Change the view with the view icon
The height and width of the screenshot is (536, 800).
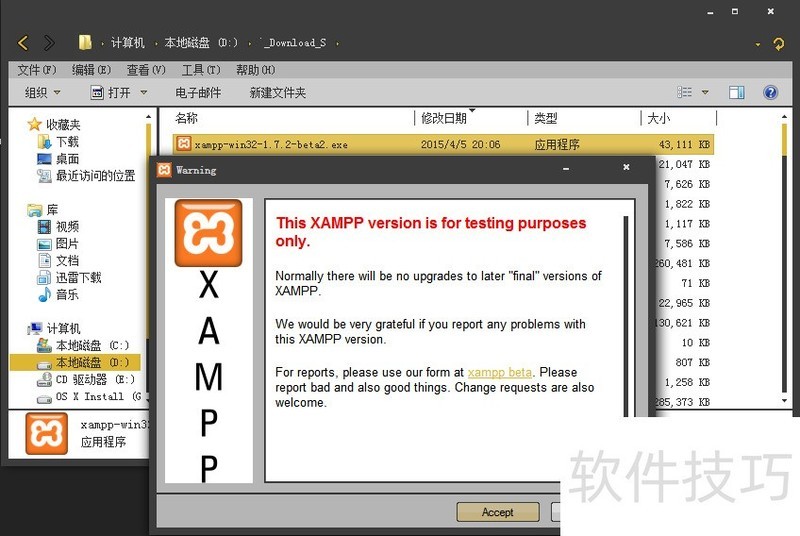[684, 92]
